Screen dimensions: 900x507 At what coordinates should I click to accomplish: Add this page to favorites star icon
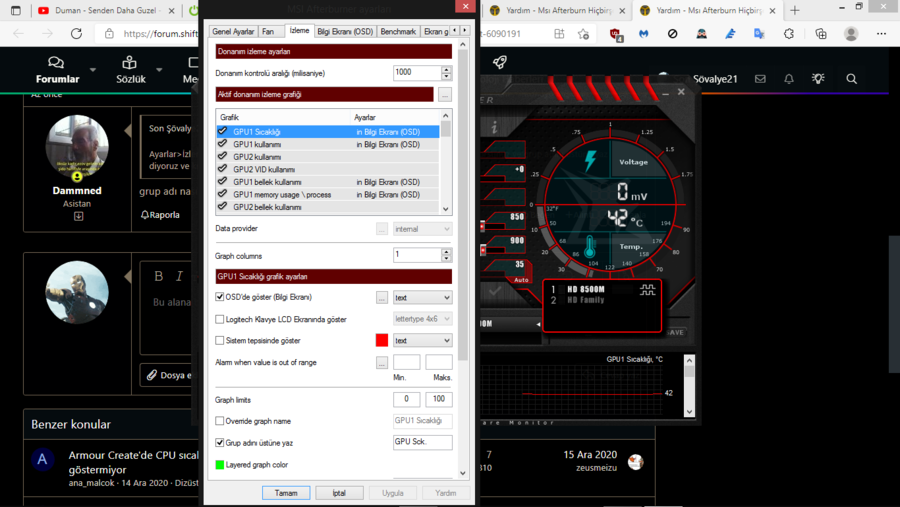[x=583, y=34]
